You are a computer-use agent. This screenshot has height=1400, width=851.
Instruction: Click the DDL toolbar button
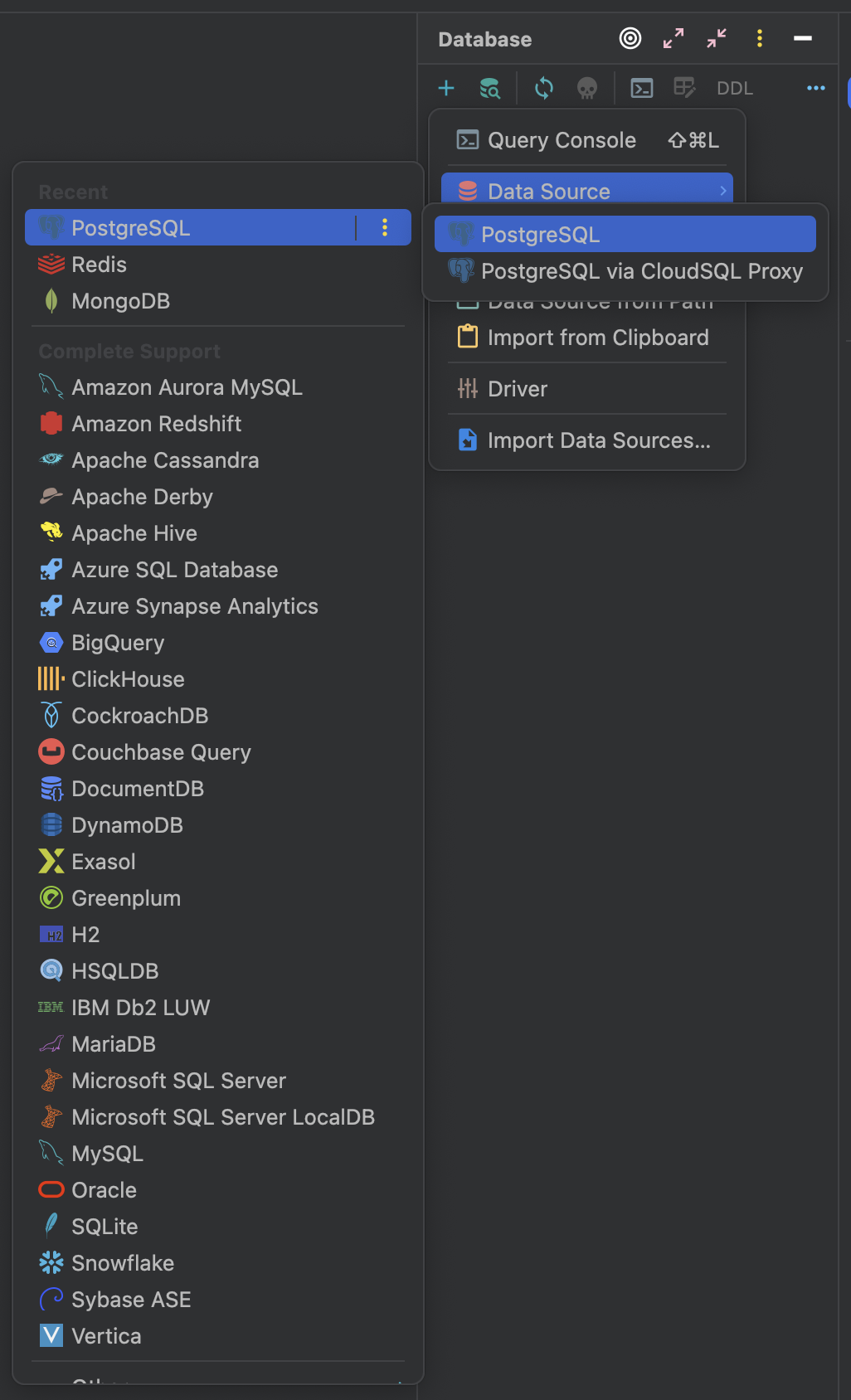pyautogui.click(x=734, y=88)
